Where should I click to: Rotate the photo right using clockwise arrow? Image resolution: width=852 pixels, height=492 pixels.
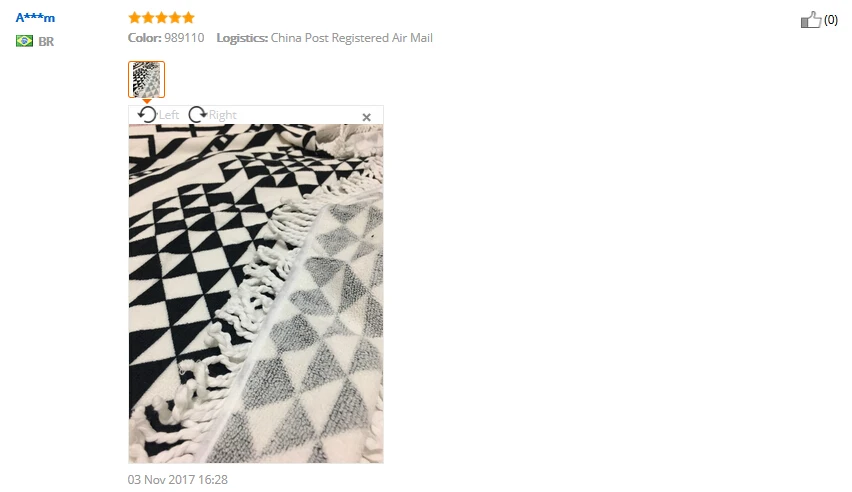point(198,115)
